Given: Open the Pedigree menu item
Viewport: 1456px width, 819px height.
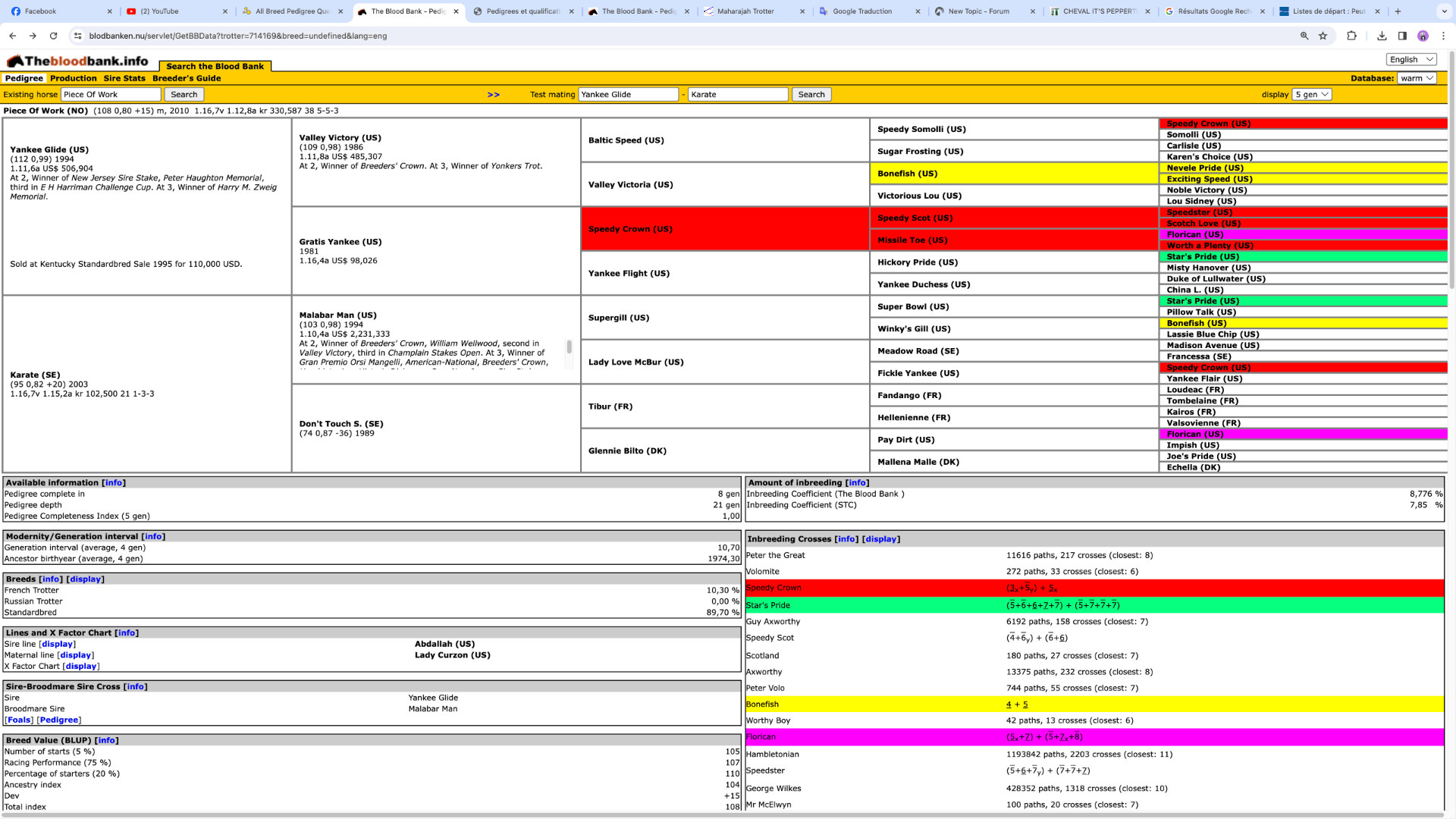Looking at the screenshot, I should point(24,78).
